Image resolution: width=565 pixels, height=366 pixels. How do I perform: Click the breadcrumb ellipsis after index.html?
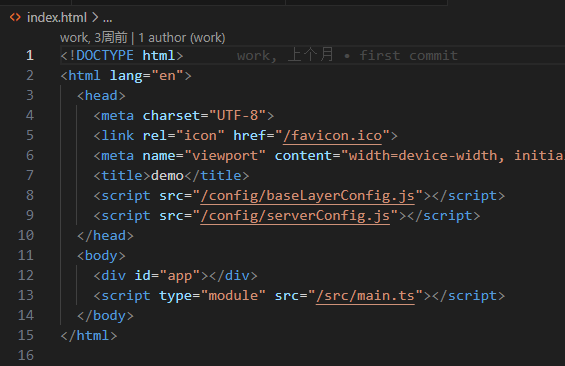point(107,18)
